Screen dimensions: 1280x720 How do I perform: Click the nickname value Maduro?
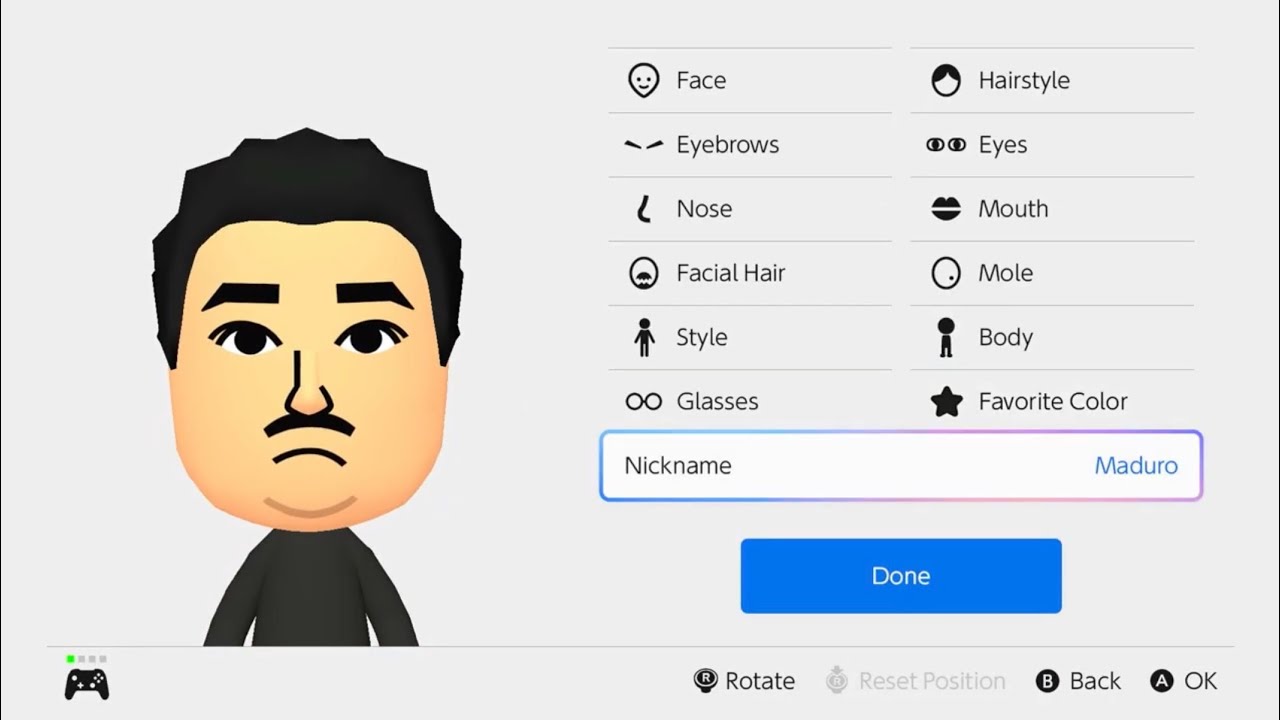click(x=1136, y=466)
